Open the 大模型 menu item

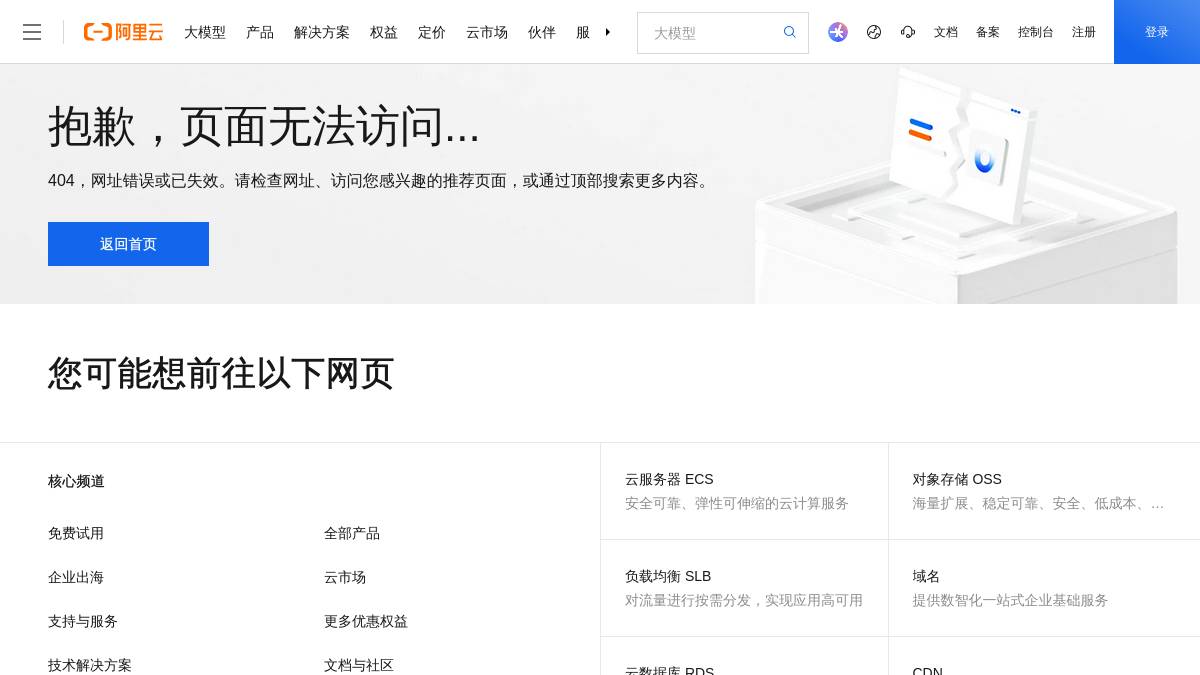pyautogui.click(x=205, y=32)
